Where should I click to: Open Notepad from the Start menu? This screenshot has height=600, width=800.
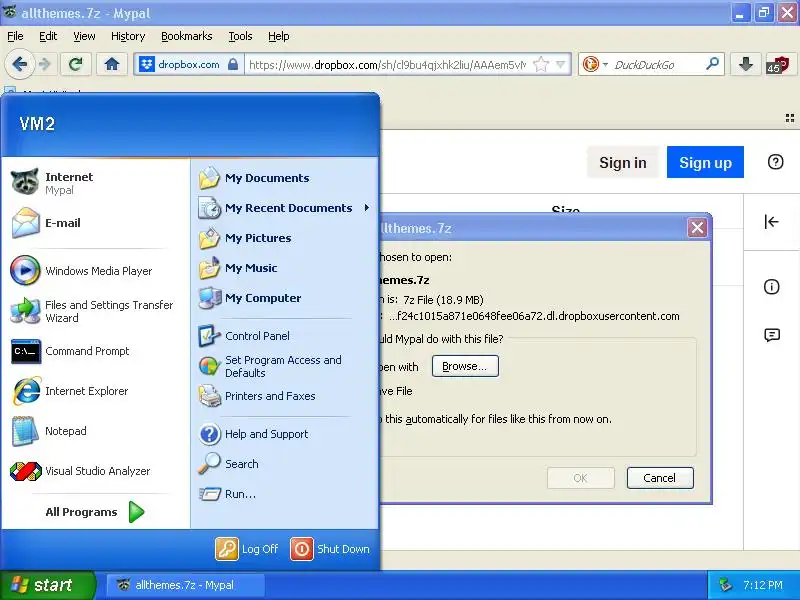coord(95,431)
